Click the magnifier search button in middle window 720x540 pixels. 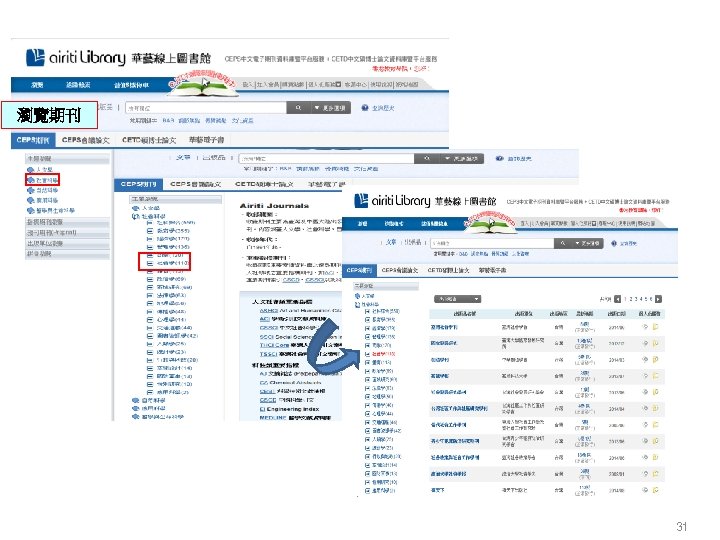pyautogui.click(x=427, y=158)
